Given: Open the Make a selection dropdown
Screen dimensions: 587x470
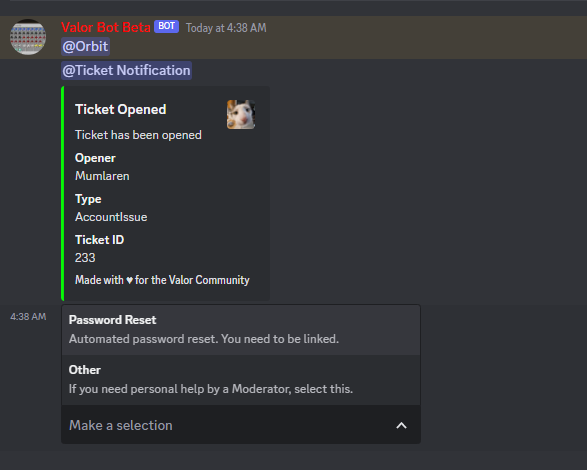Looking at the screenshot, I should (x=241, y=425).
